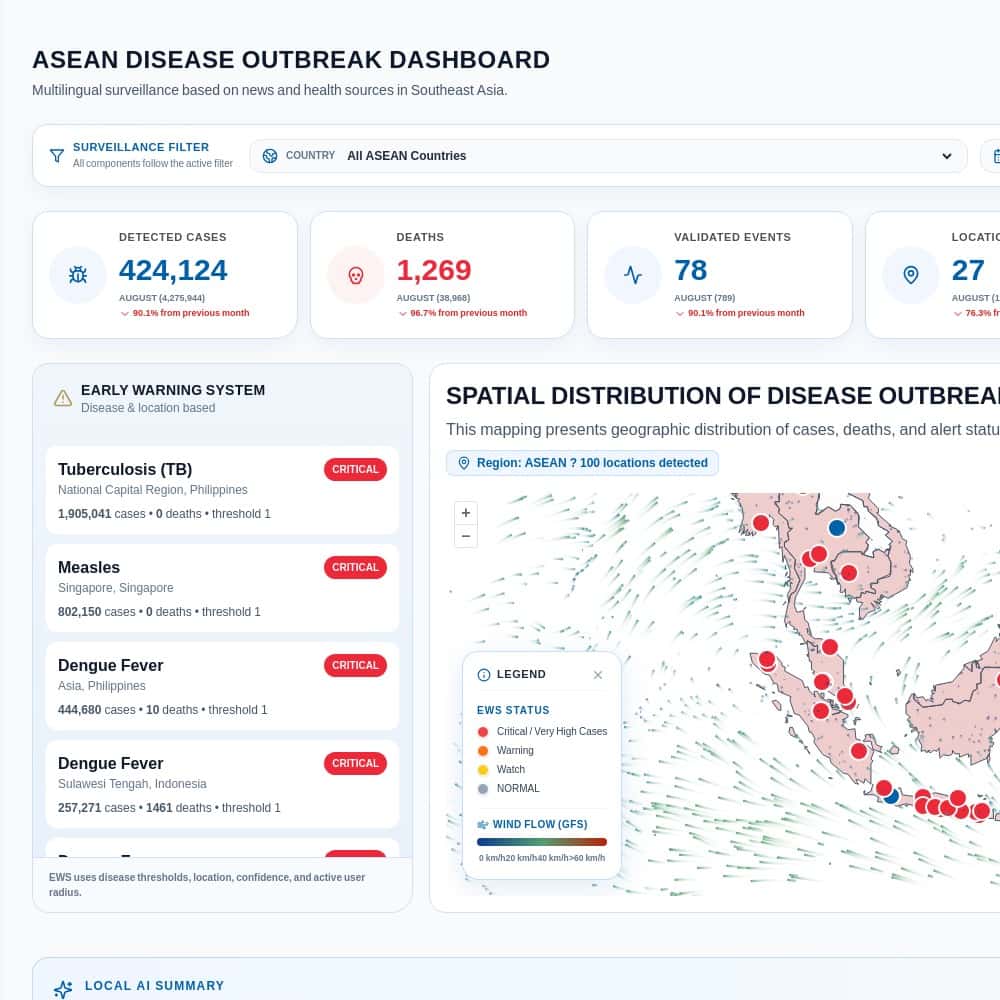Click "96.7% from previous month" on Deaths card
Screen dimensions: 1000x1000
(x=468, y=313)
